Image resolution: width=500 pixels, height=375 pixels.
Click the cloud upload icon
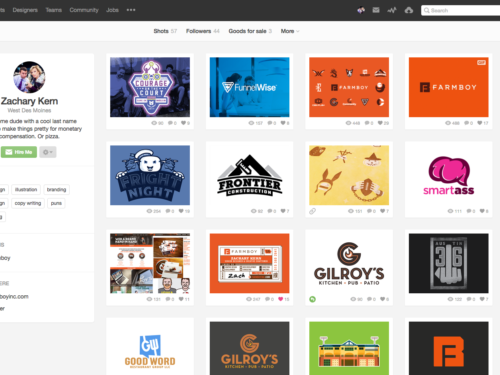click(409, 10)
